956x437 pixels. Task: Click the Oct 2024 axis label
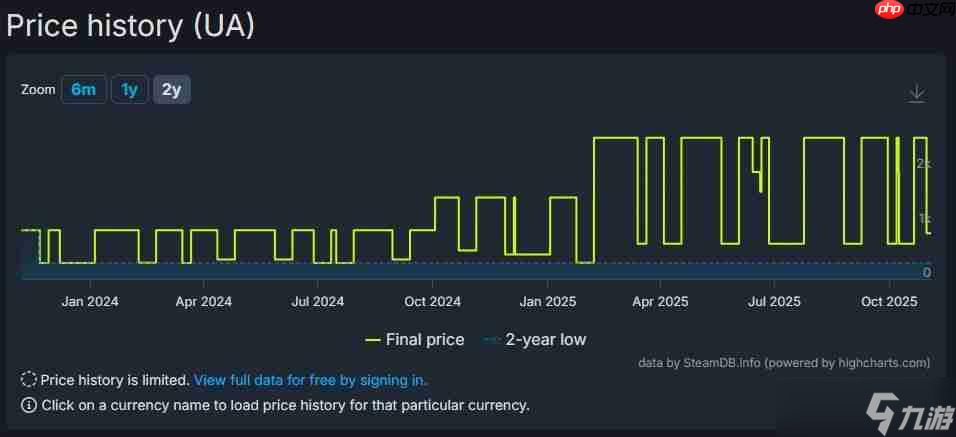click(432, 301)
